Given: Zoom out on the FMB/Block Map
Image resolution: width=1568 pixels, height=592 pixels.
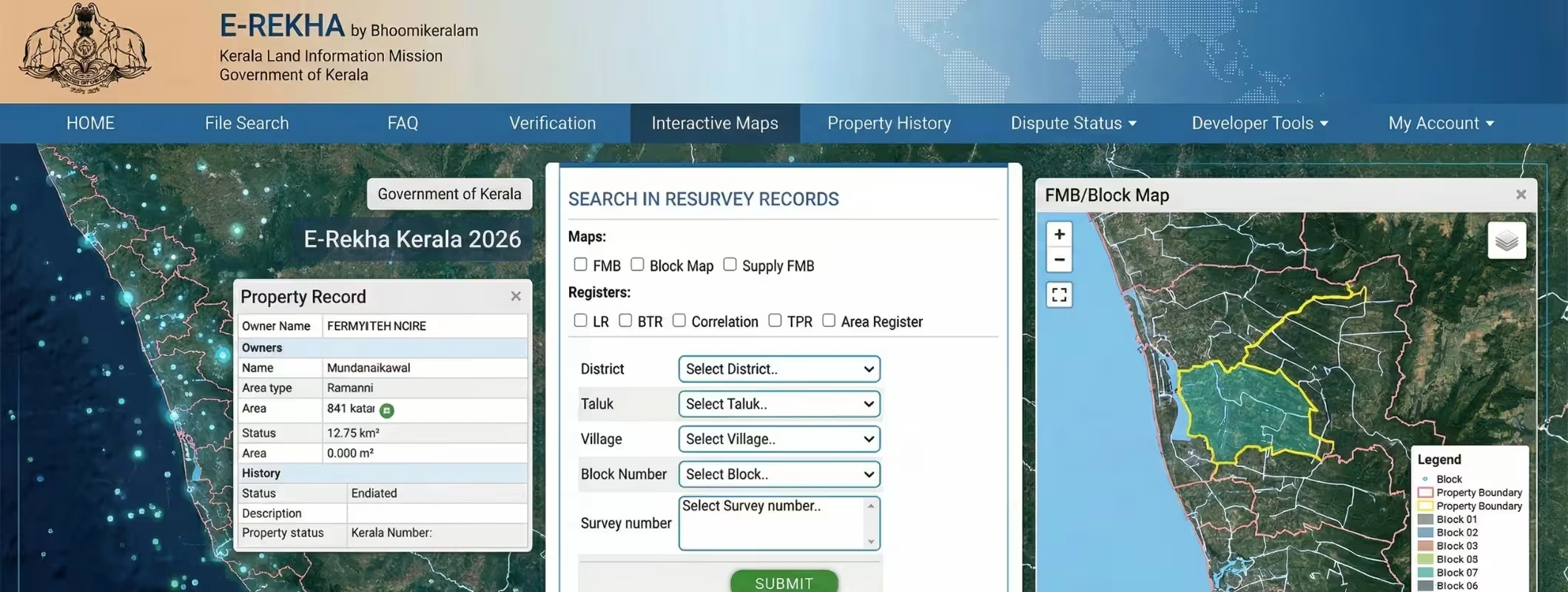Looking at the screenshot, I should point(1059,260).
